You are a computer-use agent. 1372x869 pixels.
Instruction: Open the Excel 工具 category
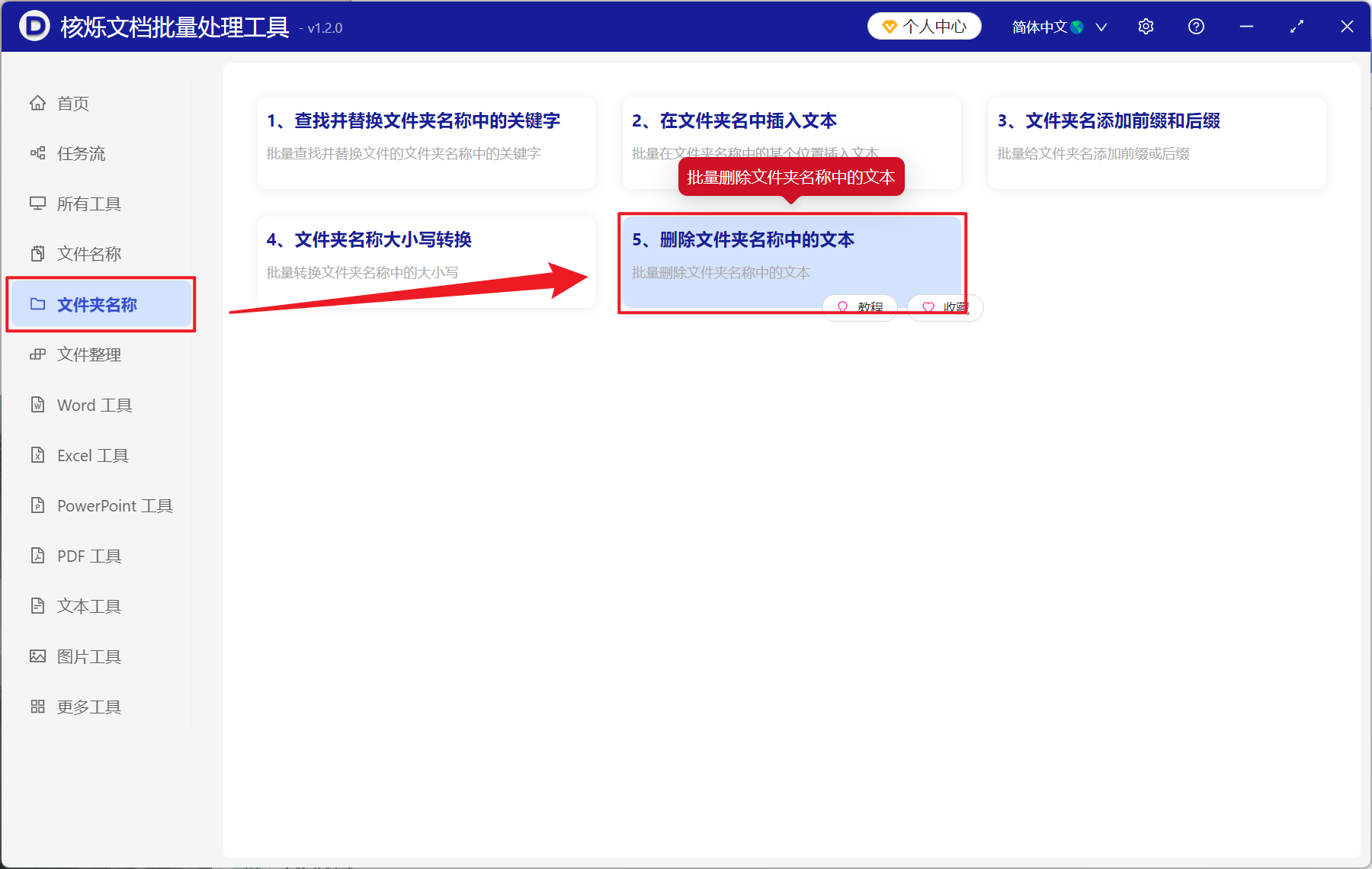pyautogui.click(x=38, y=454)
